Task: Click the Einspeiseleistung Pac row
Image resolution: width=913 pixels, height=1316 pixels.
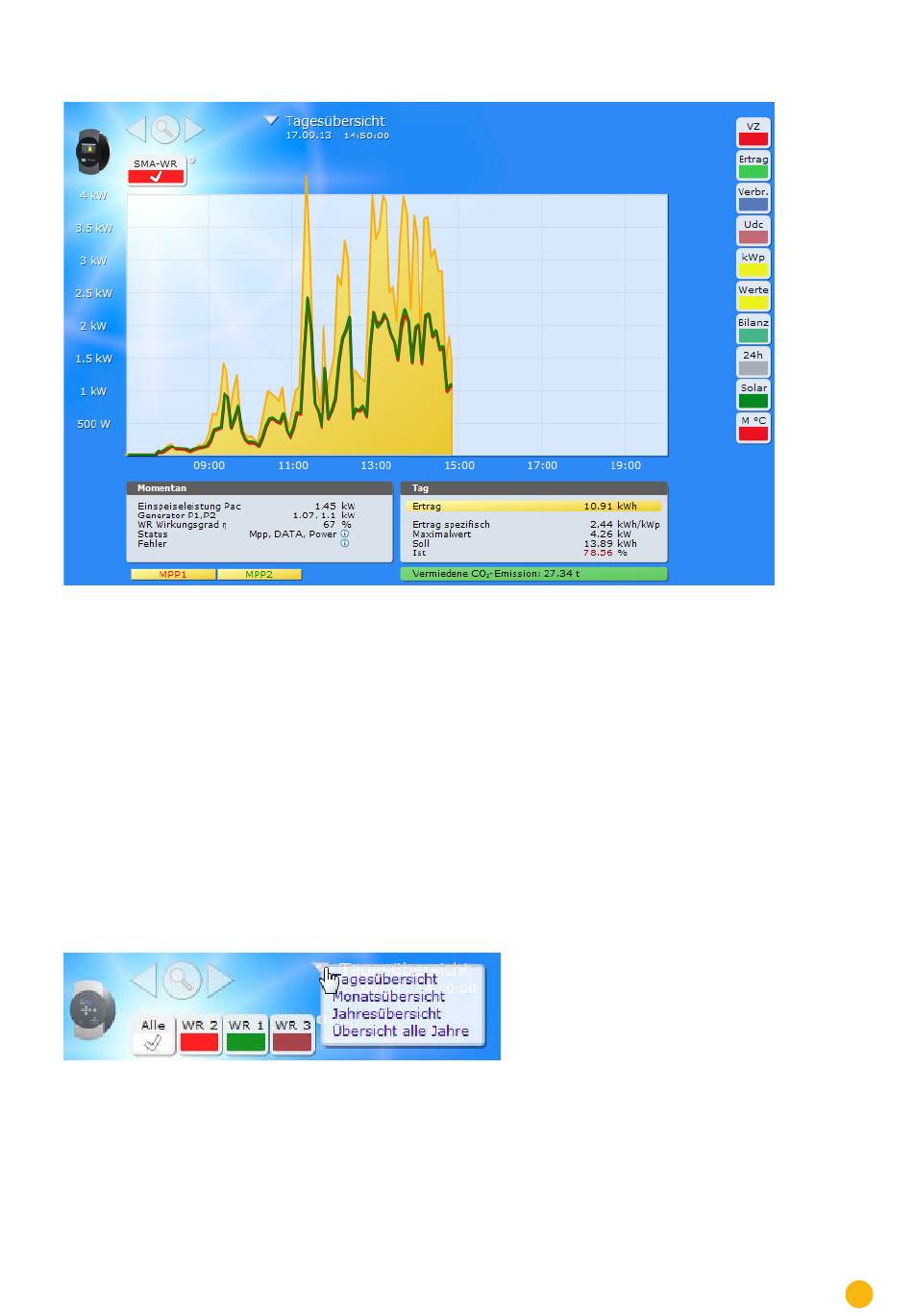Action: point(246,507)
